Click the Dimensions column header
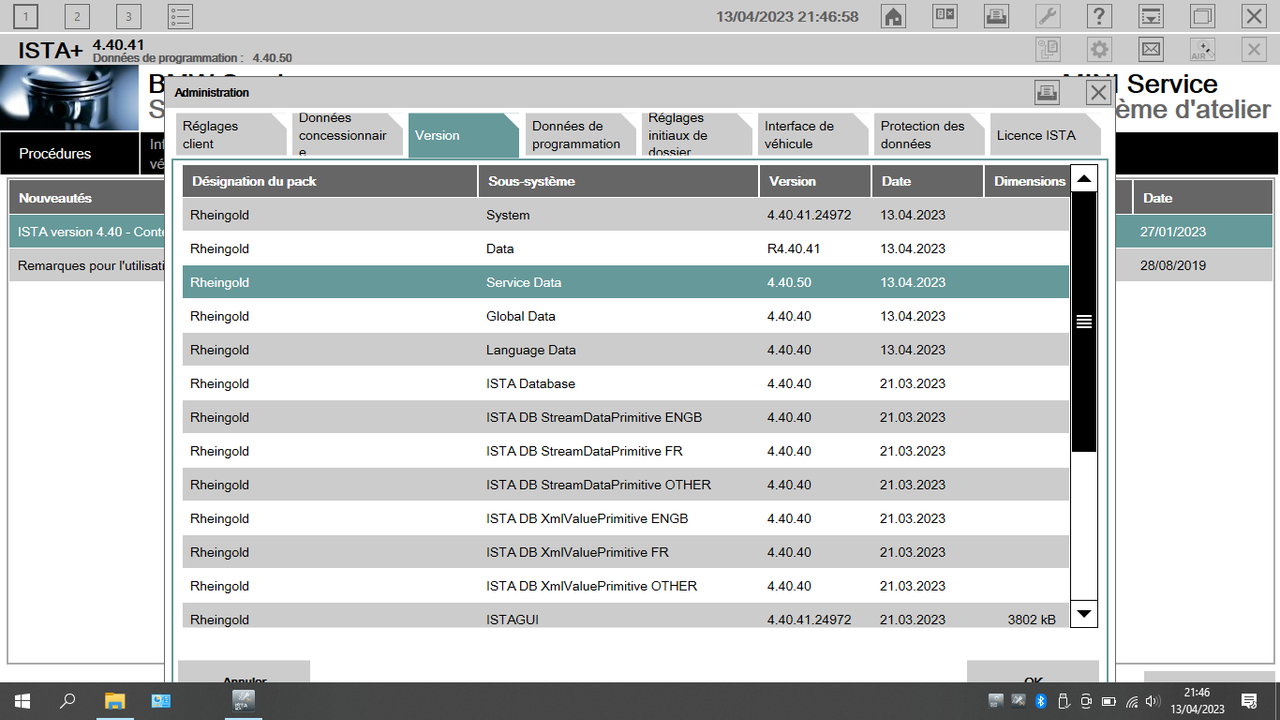Screen dimensions: 1280x720 click(x=1027, y=181)
